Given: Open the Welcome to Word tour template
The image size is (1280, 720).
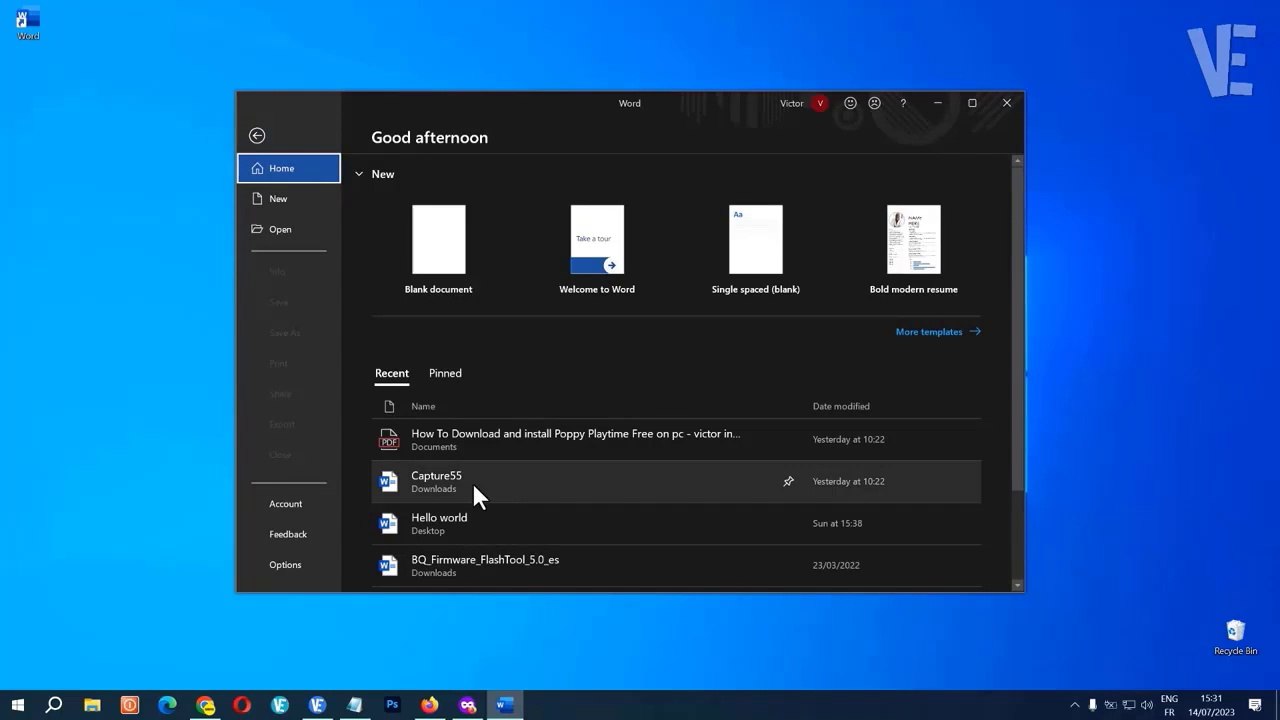Looking at the screenshot, I should pos(597,240).
